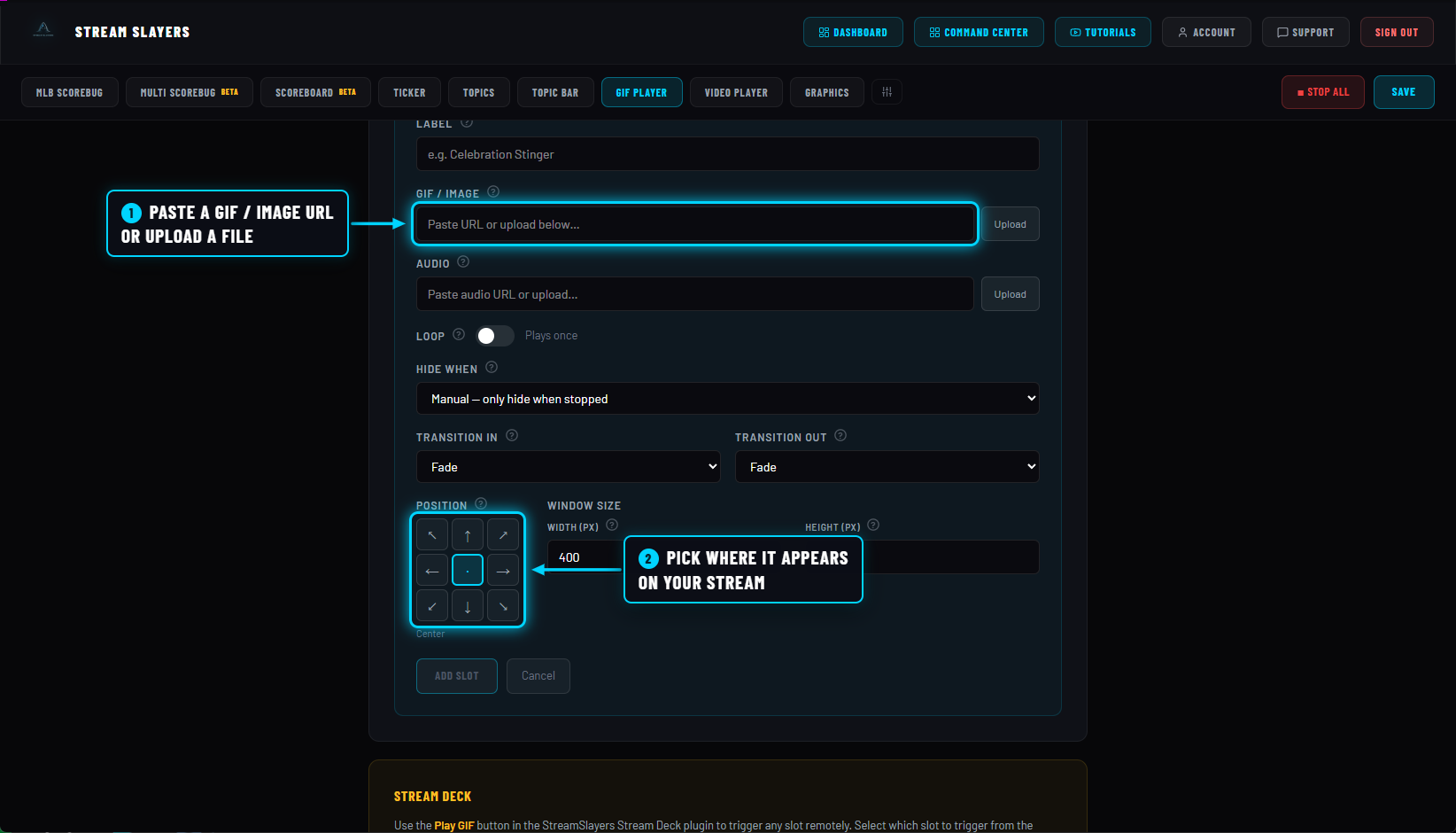Click the Stream Slayers logo icon

point(43,30)
